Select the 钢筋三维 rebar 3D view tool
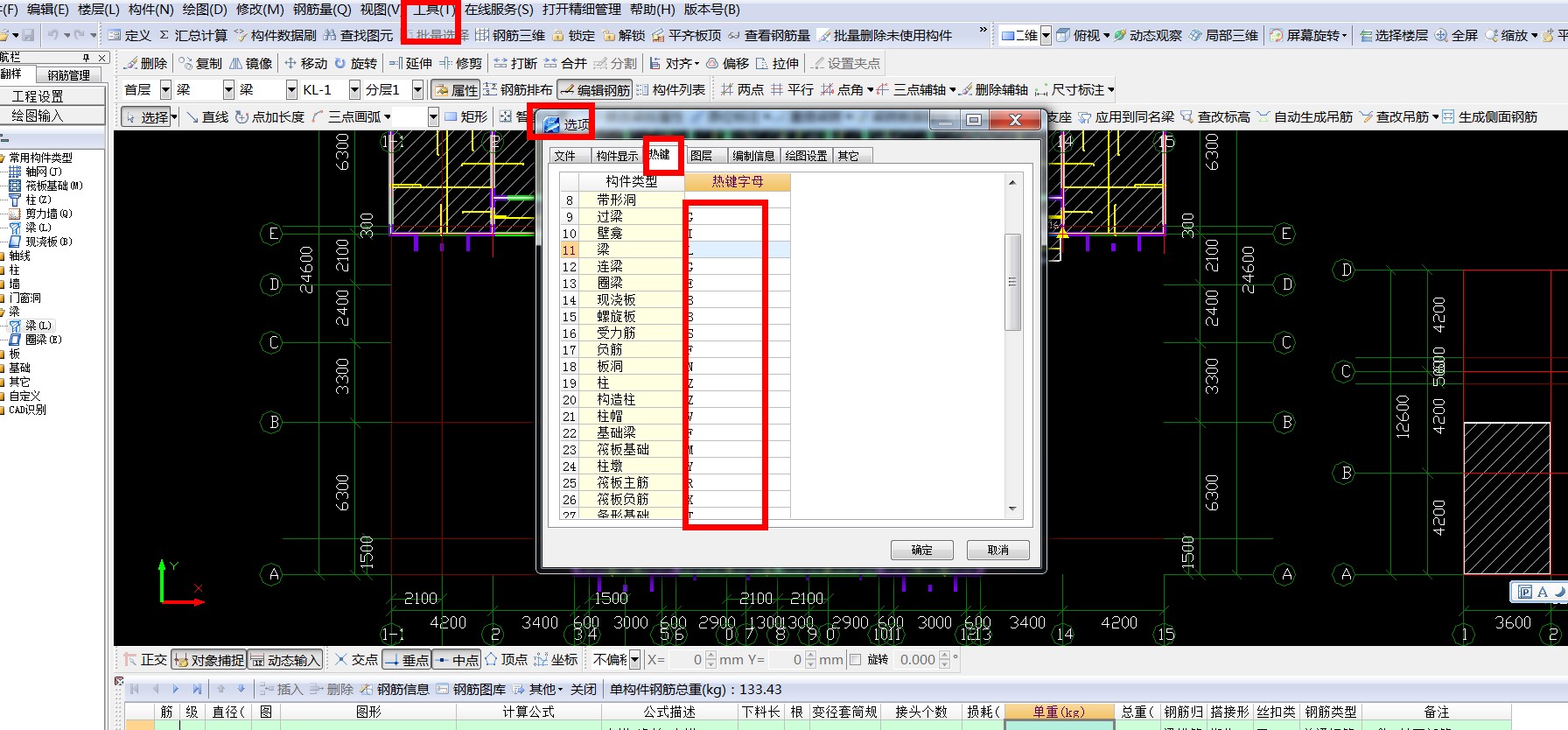This screenshot has height=730, width=1568. 510,36
